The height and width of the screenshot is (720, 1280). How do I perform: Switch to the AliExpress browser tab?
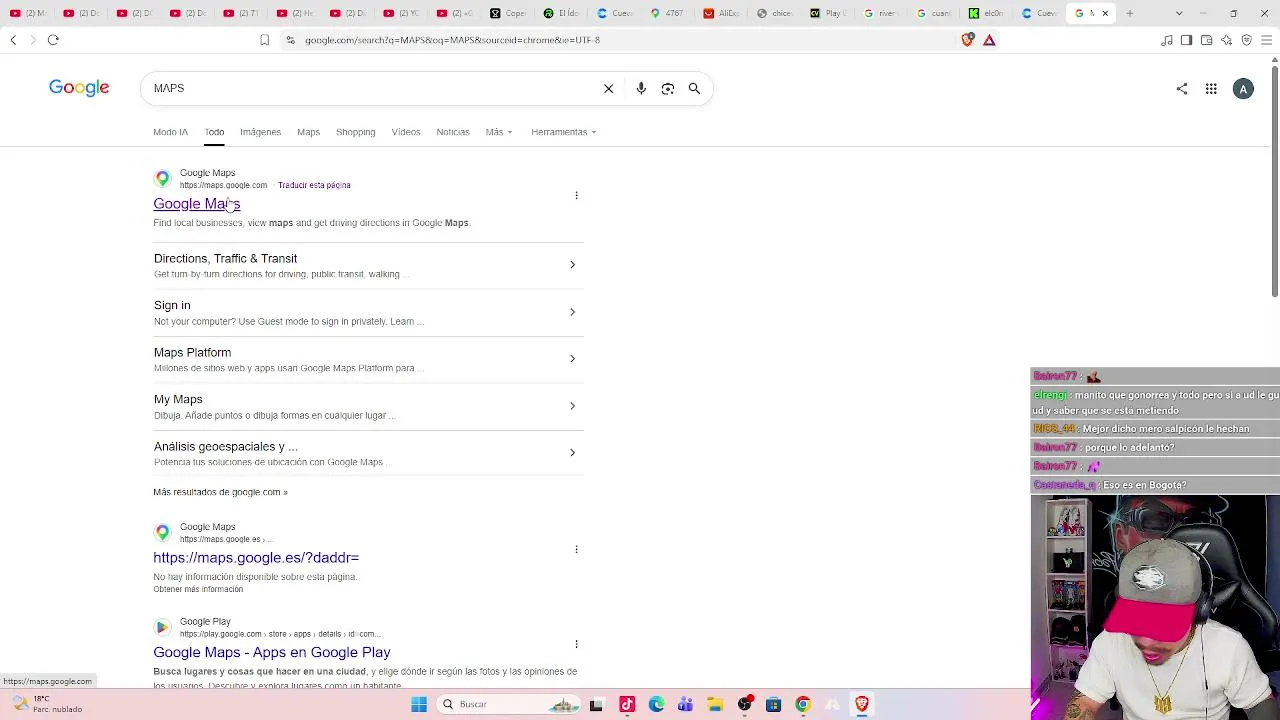point(720,13)
